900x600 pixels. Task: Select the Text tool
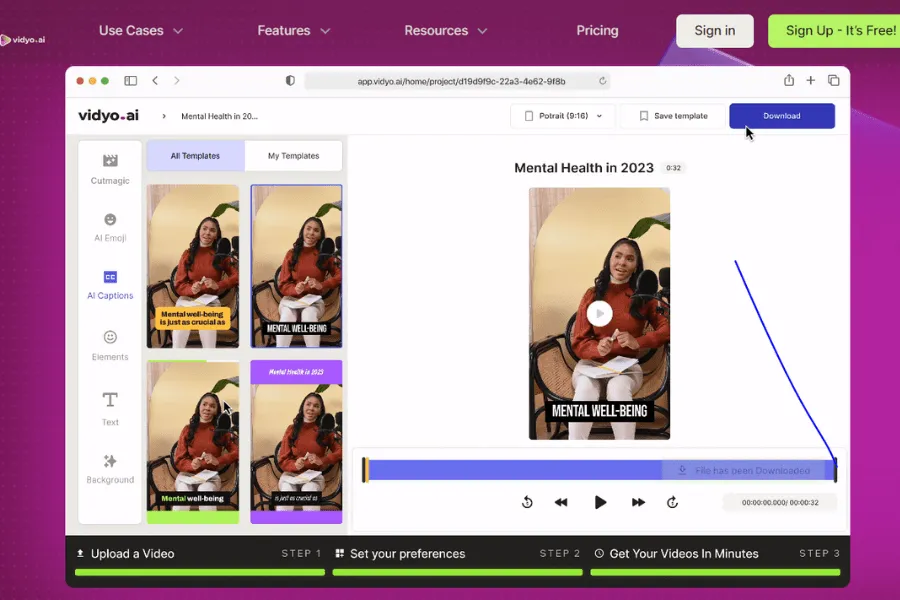110,409
